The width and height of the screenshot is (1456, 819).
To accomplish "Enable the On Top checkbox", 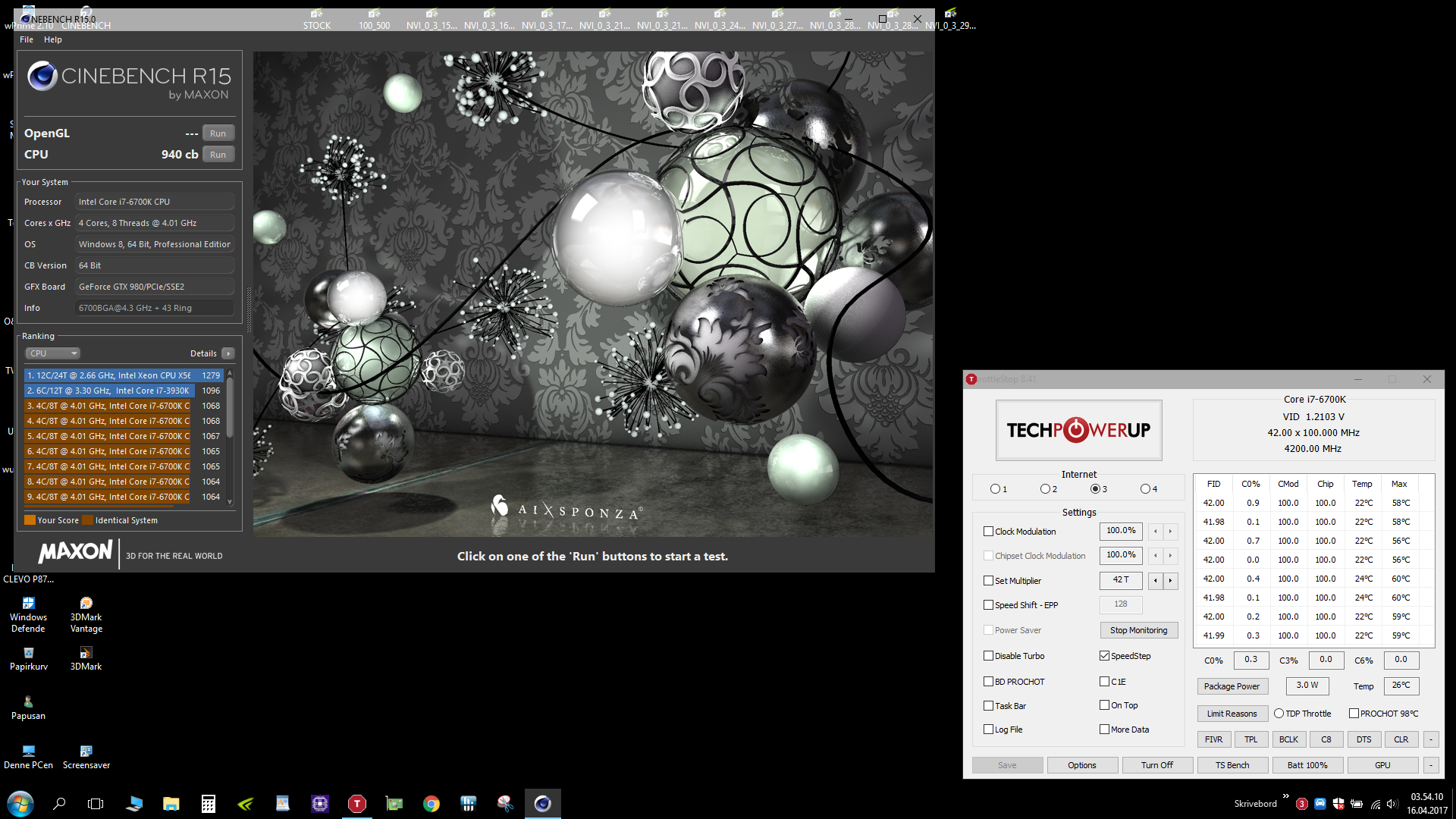I will (1104, 705).
